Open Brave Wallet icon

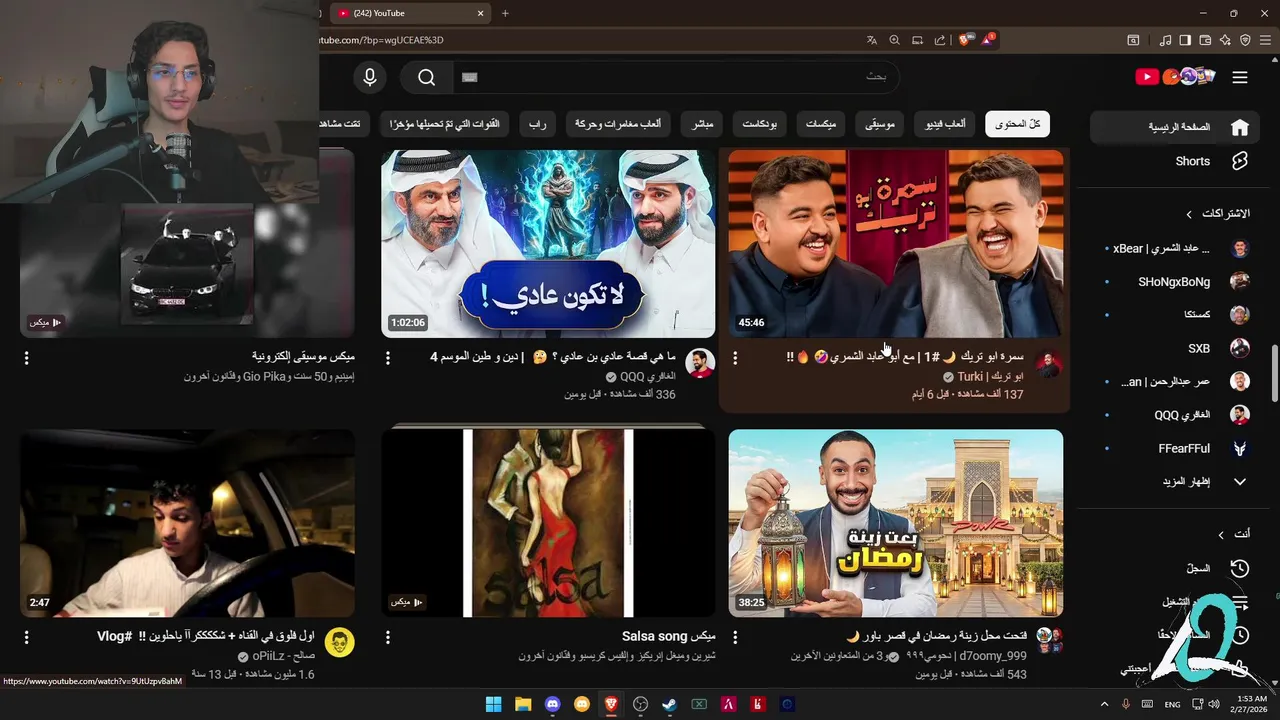[1205, 40]
